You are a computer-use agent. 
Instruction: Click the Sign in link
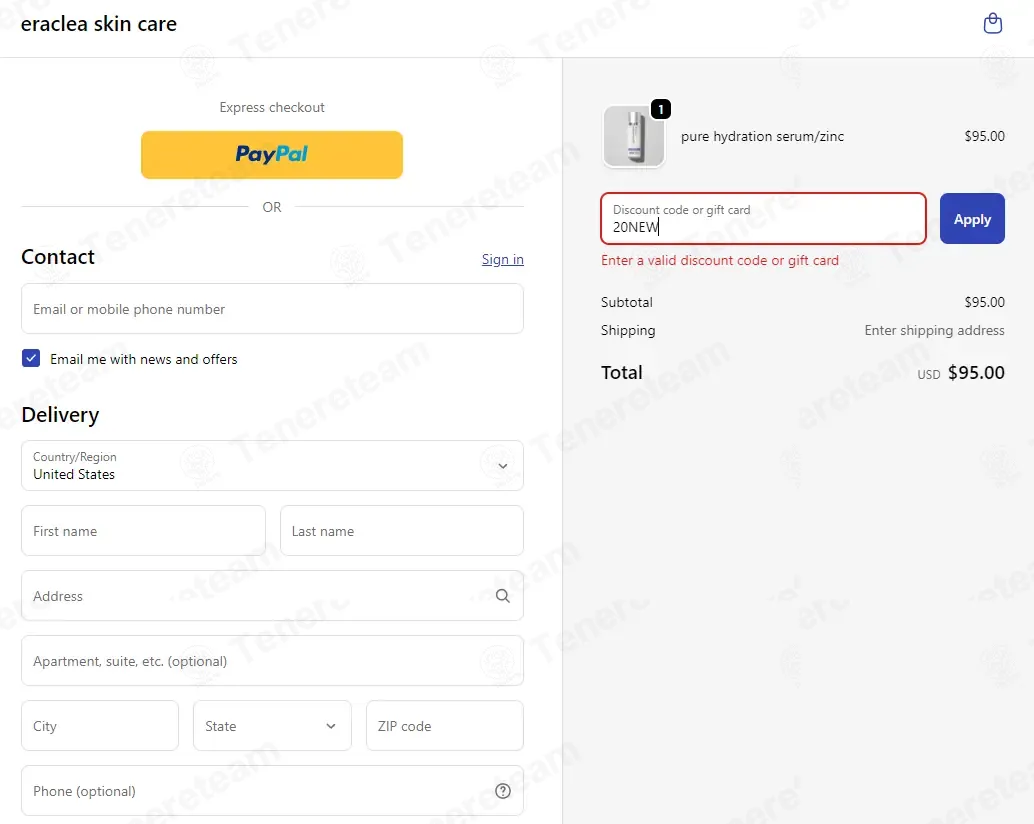pos(502,259)
